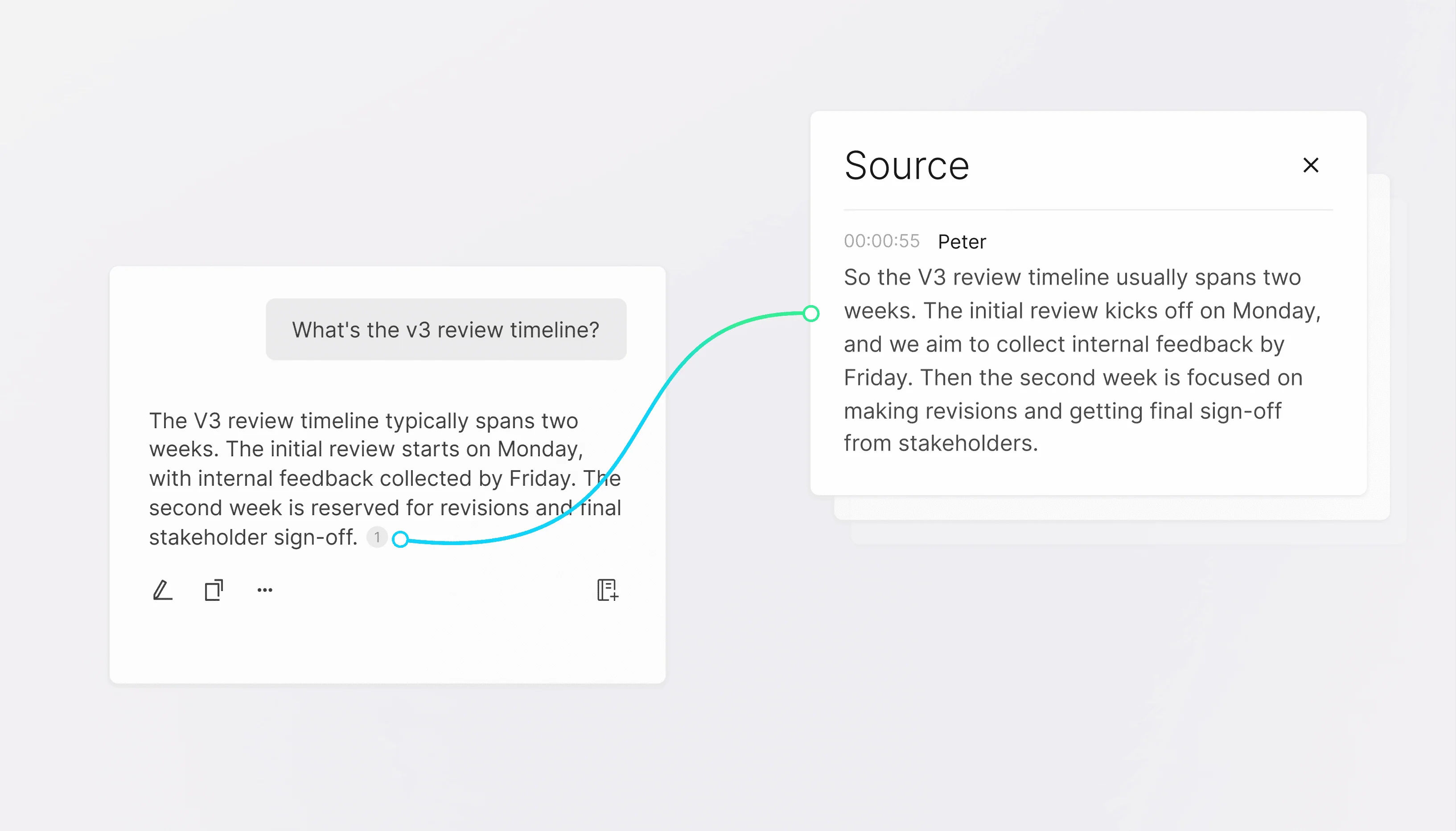Open citation badge number 1
The width and height of the screenshot is (1456, 831).
[x=376, y=537]
